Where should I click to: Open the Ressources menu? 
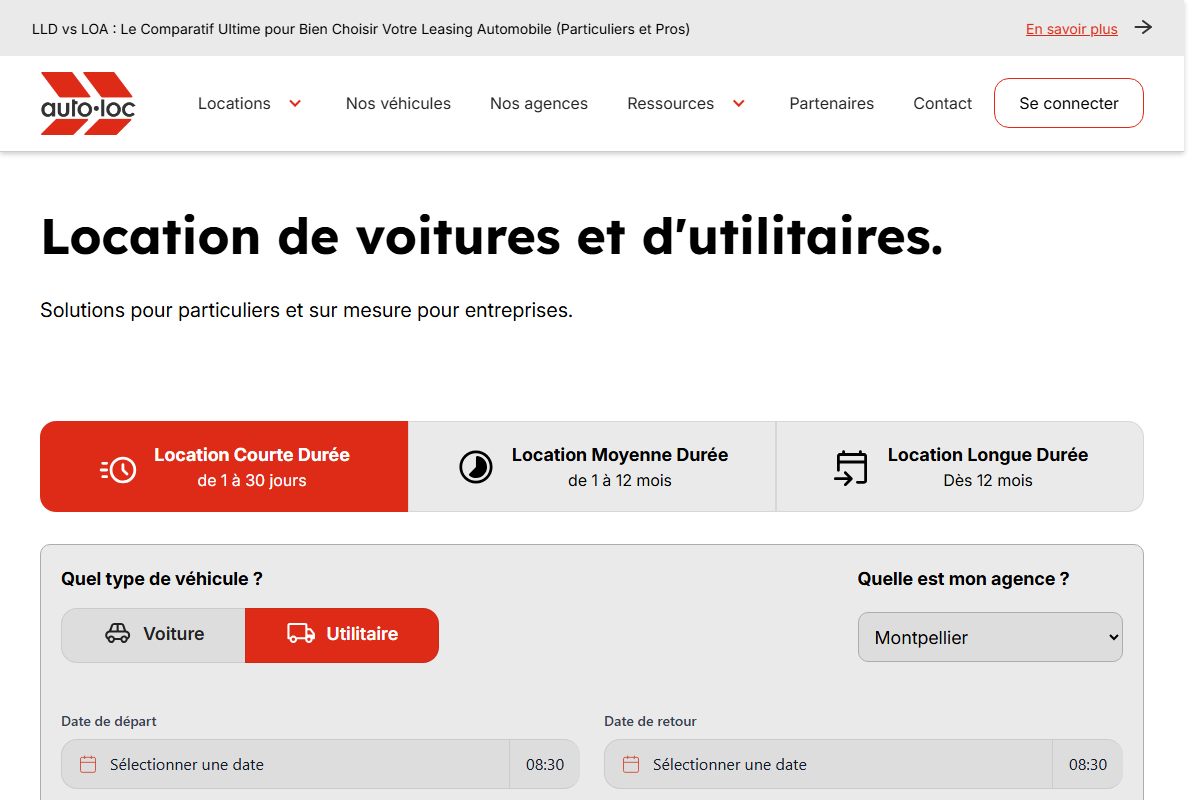click(670, 103)
